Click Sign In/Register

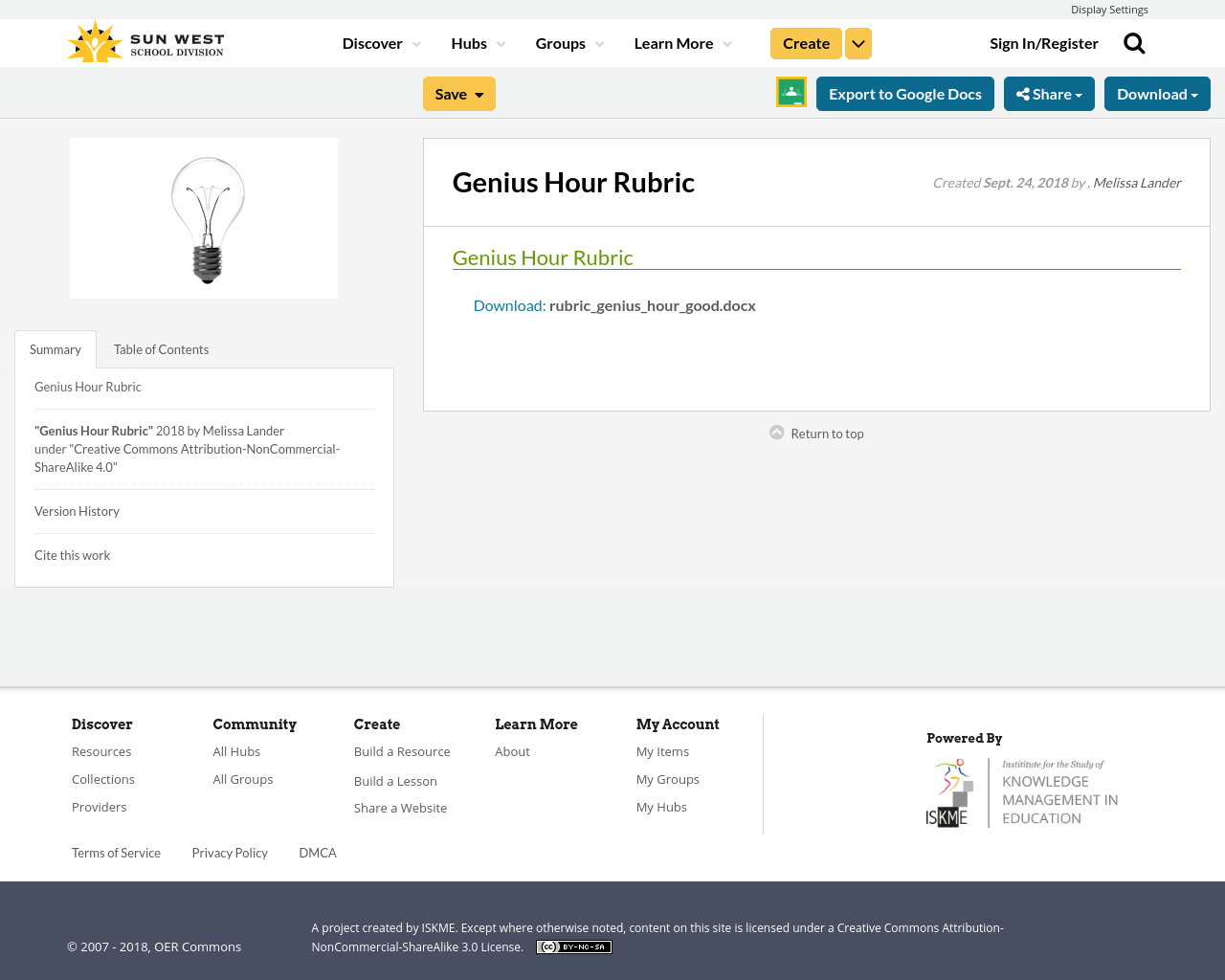[1044, 42]
